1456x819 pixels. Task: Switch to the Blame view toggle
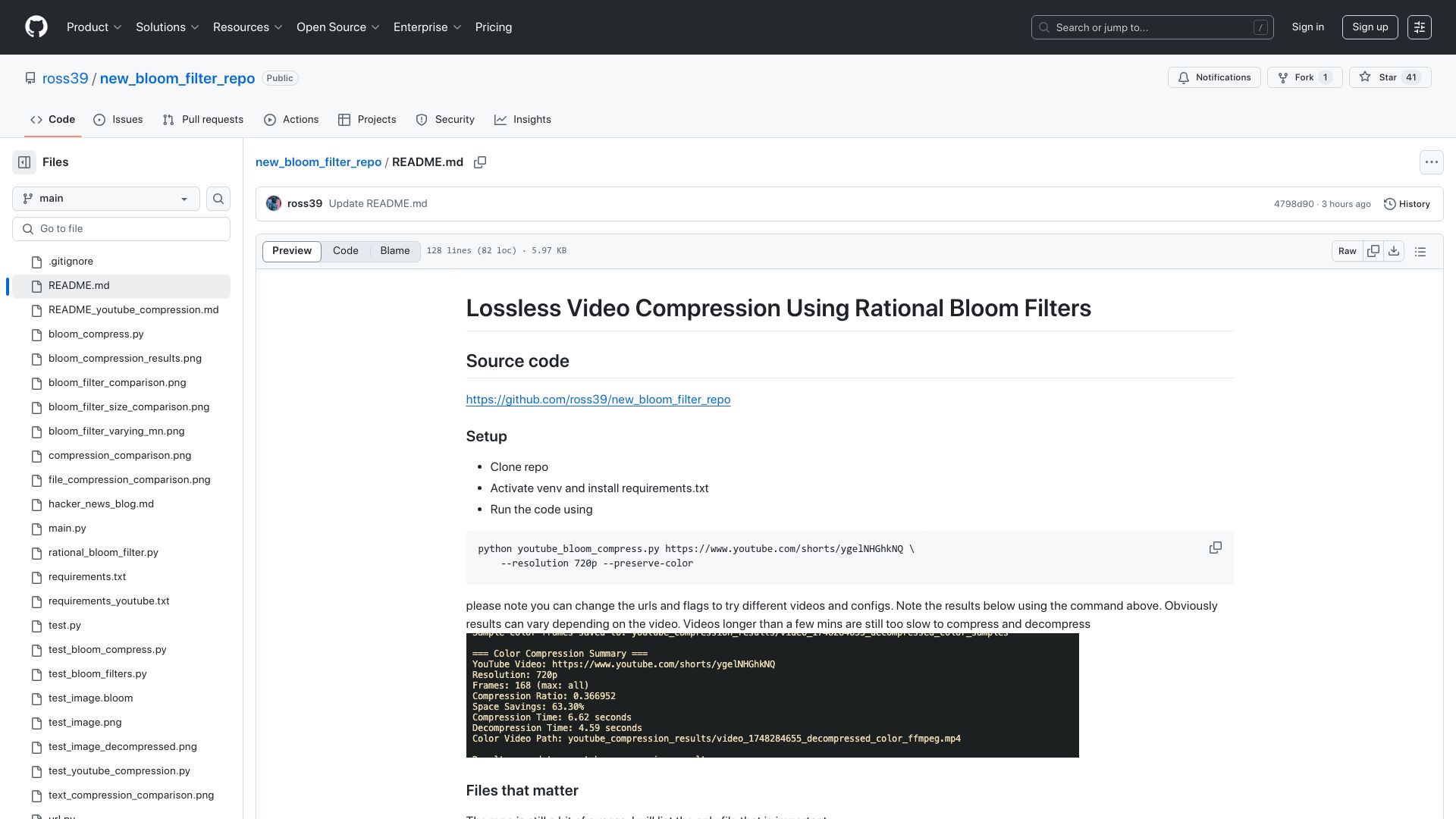tap(395, 251)
